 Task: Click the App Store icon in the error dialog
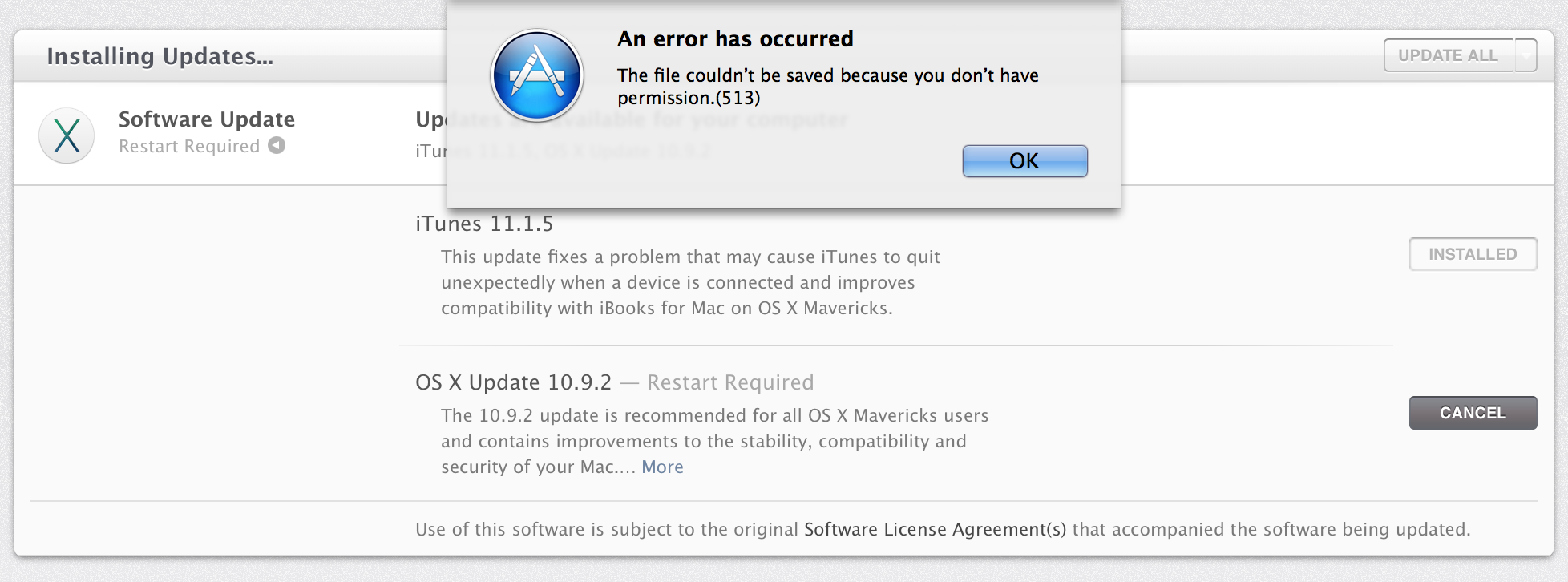pos(537,76)
